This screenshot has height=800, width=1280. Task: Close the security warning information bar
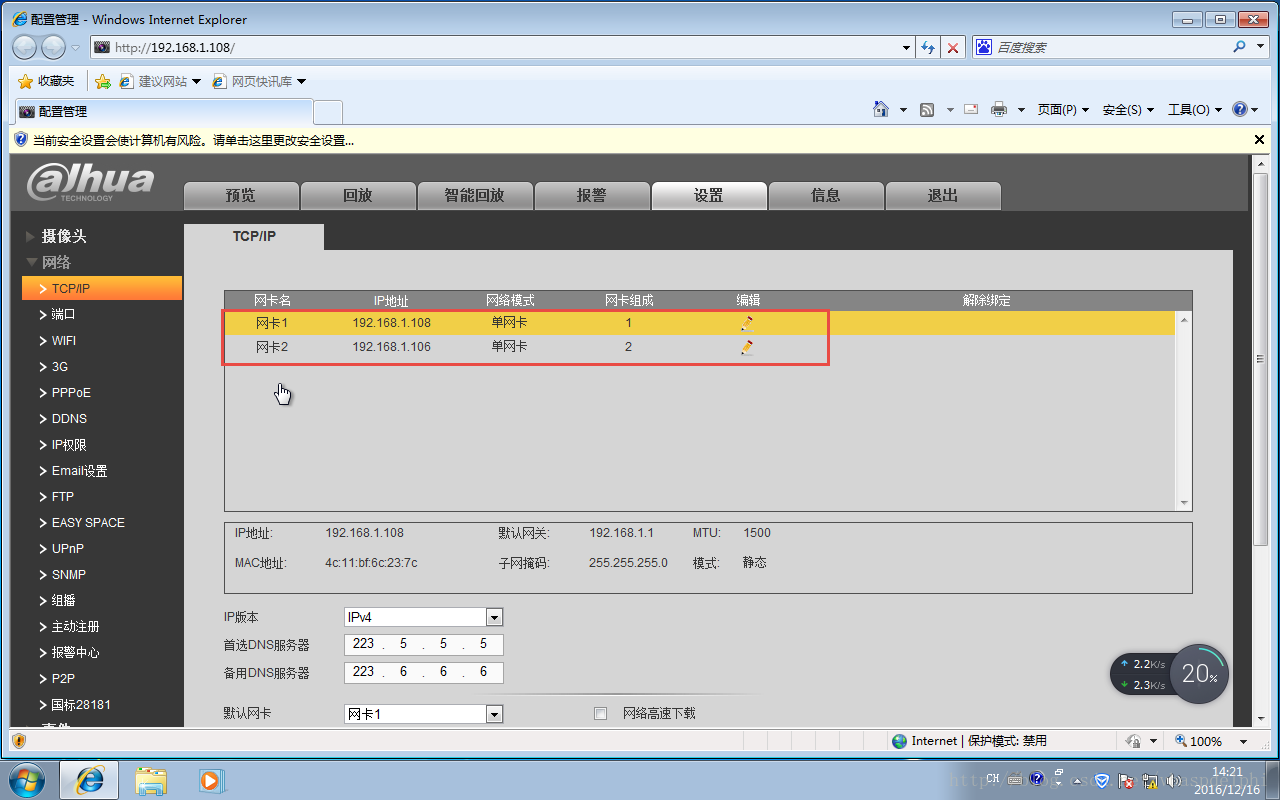click(1259, 141)
